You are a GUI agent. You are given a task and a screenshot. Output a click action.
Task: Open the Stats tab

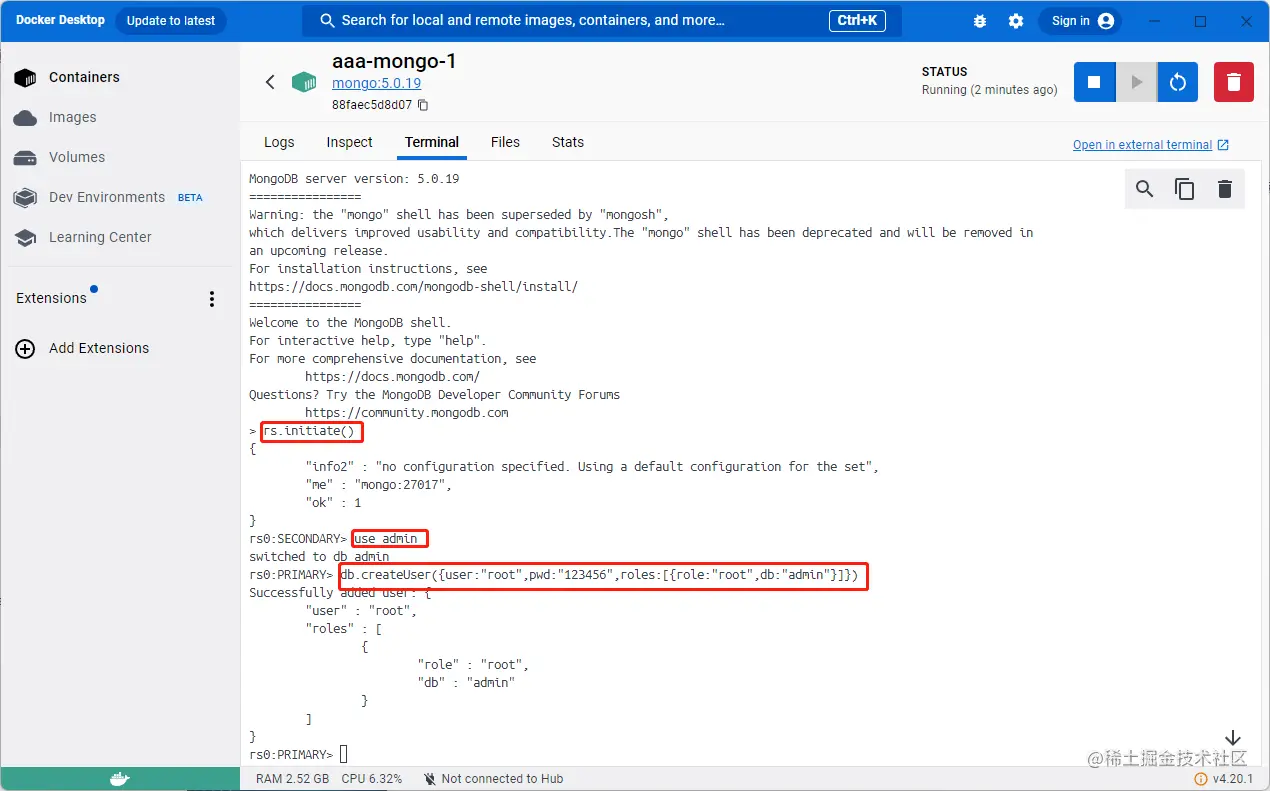(x=568, y=142)
